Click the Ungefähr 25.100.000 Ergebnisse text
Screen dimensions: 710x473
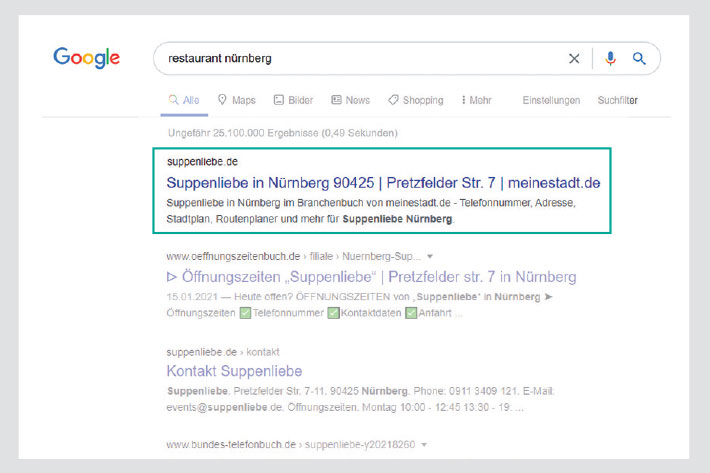tap(283, 133)
